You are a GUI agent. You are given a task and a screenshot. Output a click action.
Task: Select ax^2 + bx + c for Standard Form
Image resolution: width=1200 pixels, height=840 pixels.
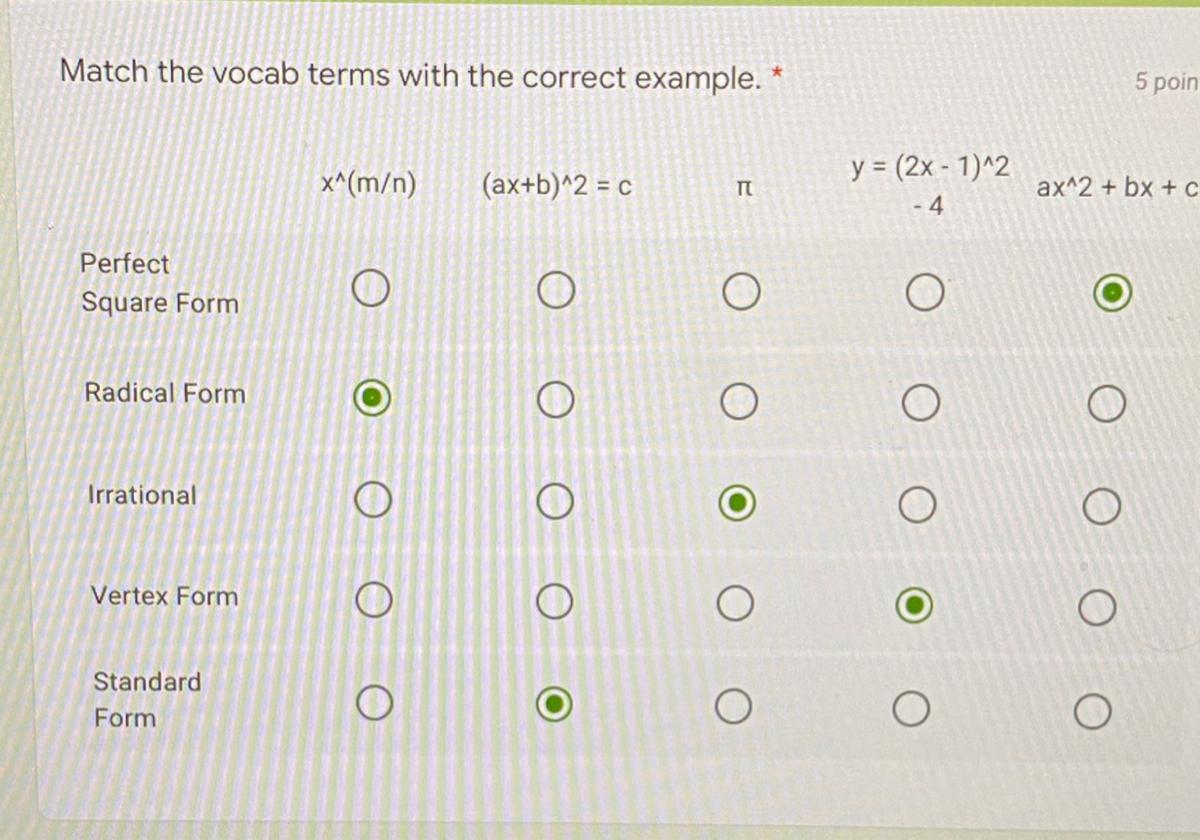click(1093, 712)
